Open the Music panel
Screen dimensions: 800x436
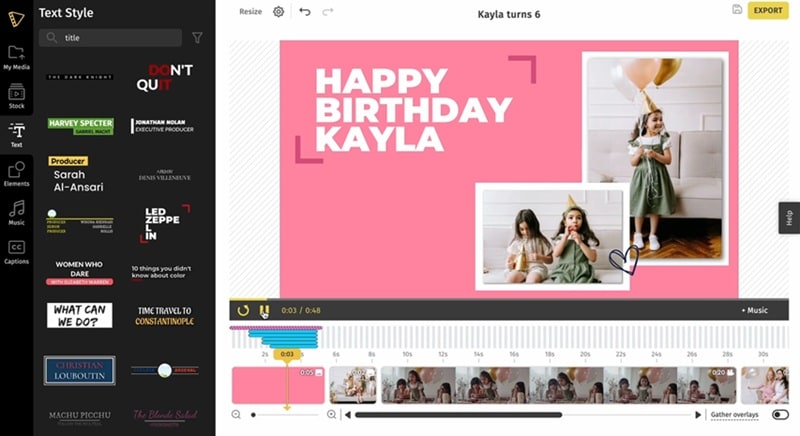(16, 213)
